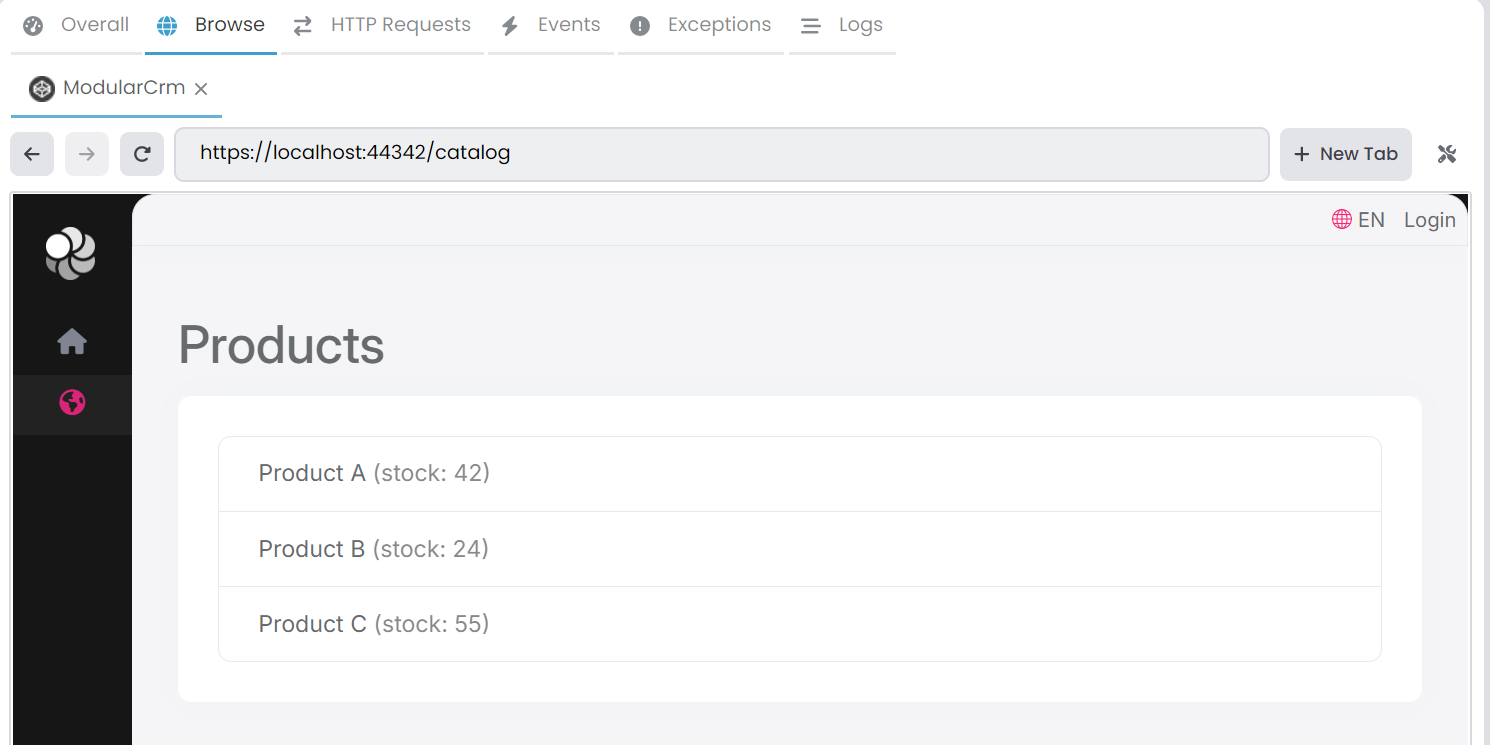Click the Login link

tap(1429, 219)
